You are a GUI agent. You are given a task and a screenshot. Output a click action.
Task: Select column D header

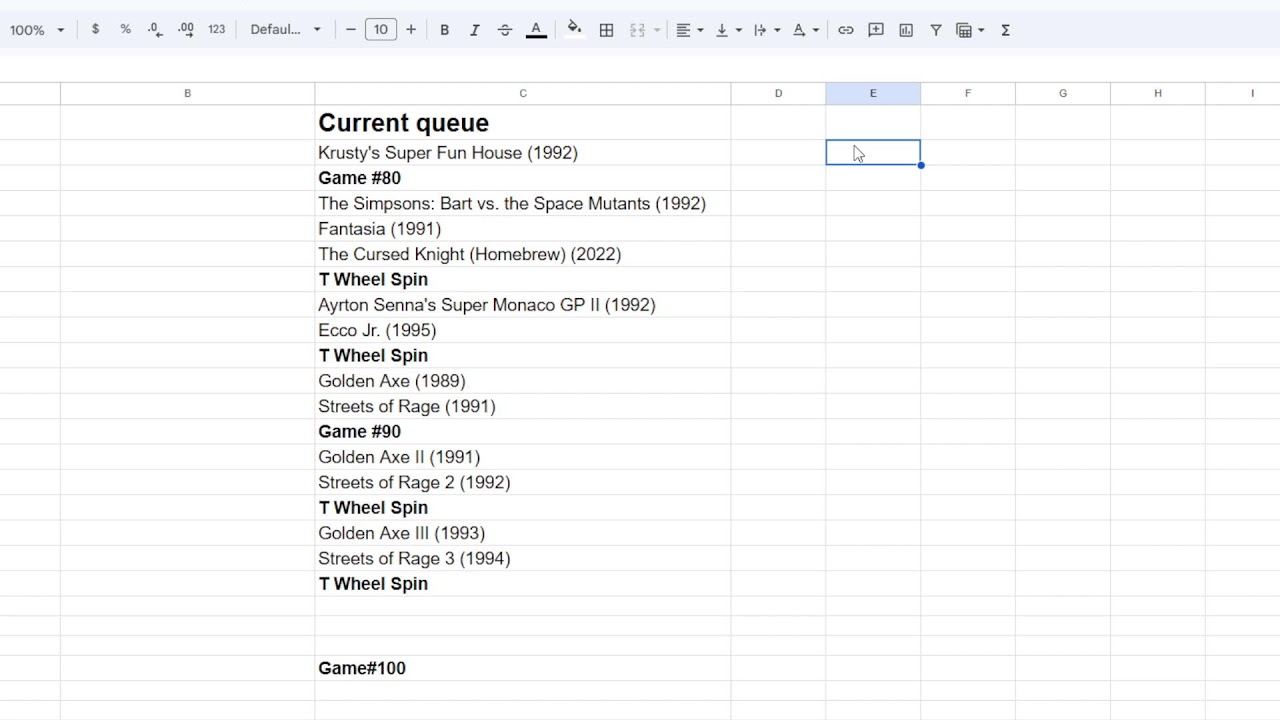click(x=778, y=93)
